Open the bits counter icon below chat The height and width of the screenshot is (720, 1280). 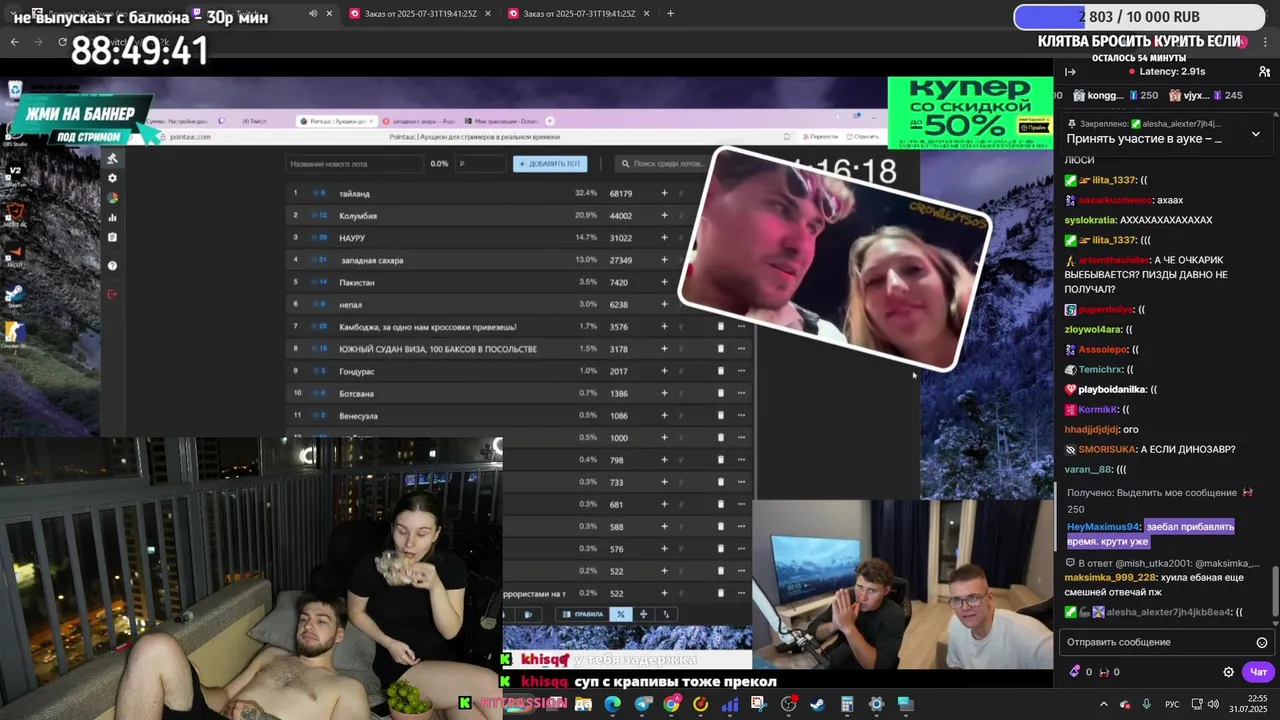[x=1075, y=672]
